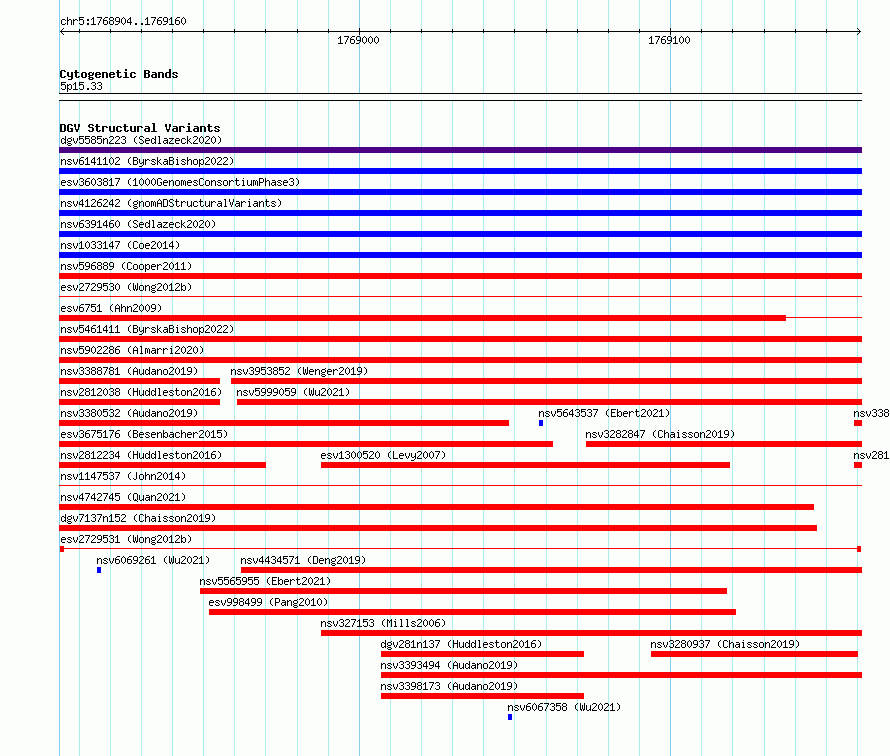Click the nsv3398173 (Audano2019) label
The width and height of the screenshot is (890, 756).
449,686
